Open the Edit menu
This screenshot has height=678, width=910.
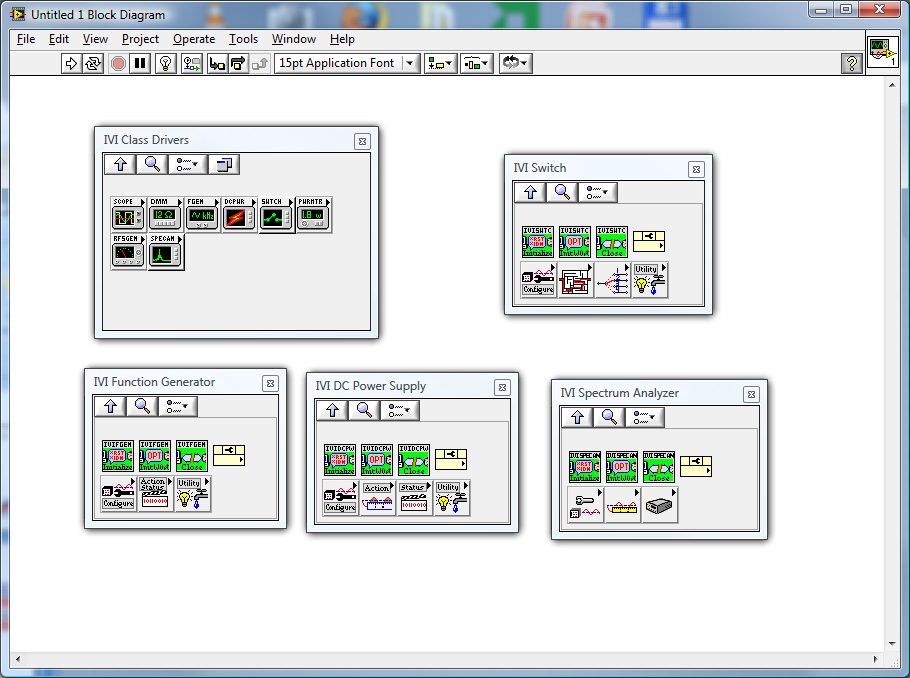(x=59, y=39)
